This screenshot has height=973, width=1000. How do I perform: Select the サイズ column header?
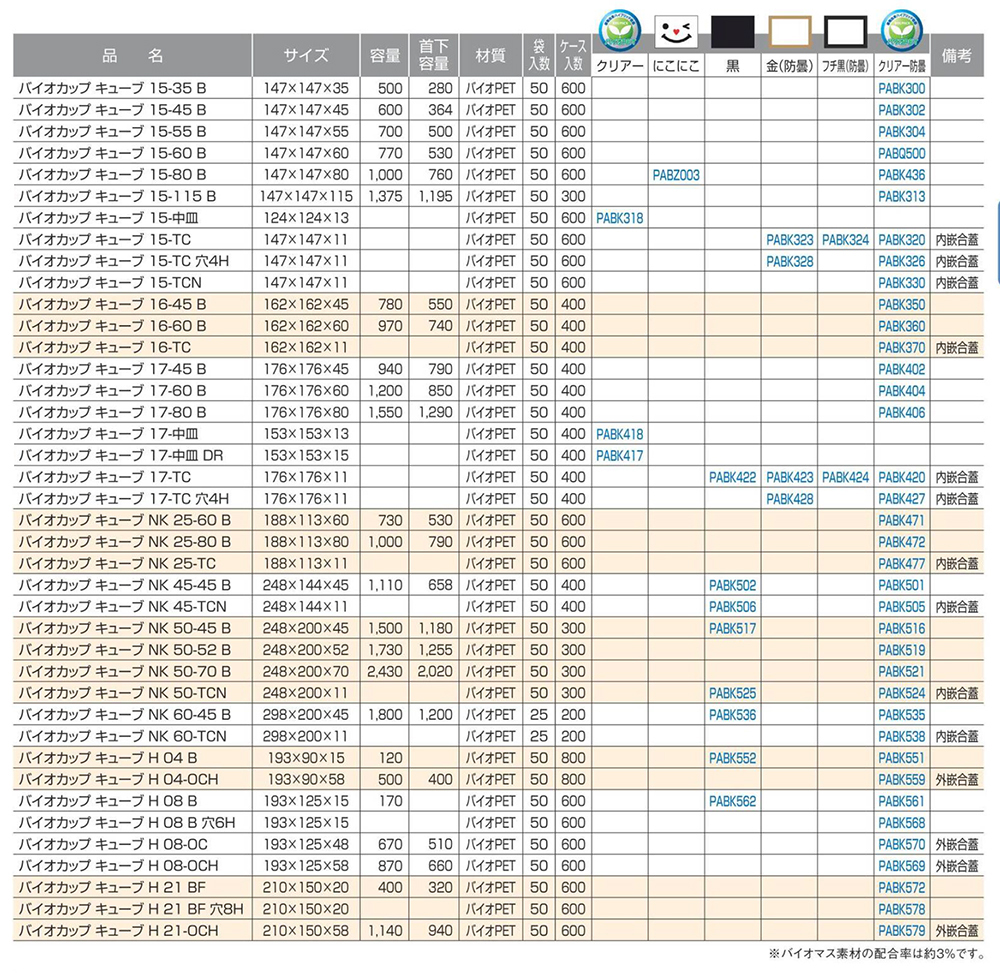tap(306, 55)
